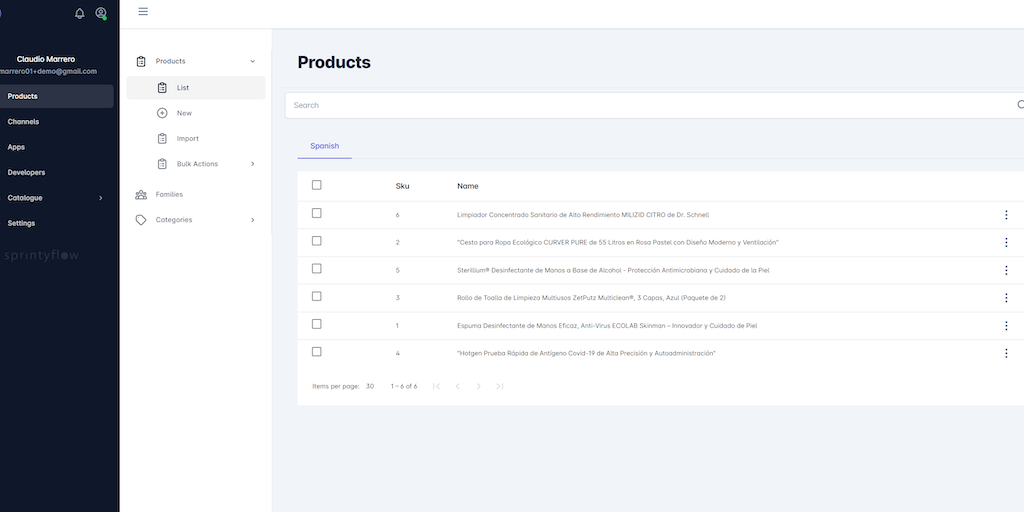Click the notification bell icon
The height and width of the screenshot is (512, 1024).
[x=80, y=13]
